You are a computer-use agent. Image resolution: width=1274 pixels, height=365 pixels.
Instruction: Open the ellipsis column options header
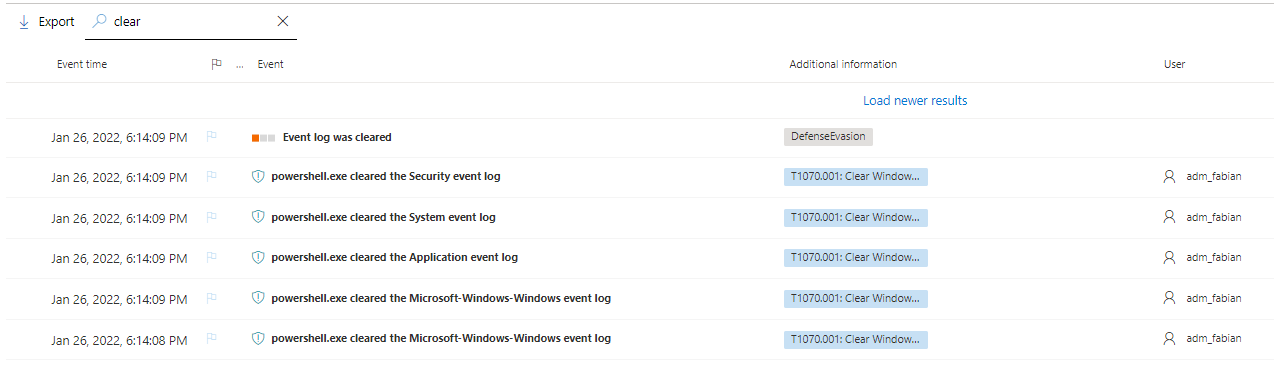click(240, 65)
